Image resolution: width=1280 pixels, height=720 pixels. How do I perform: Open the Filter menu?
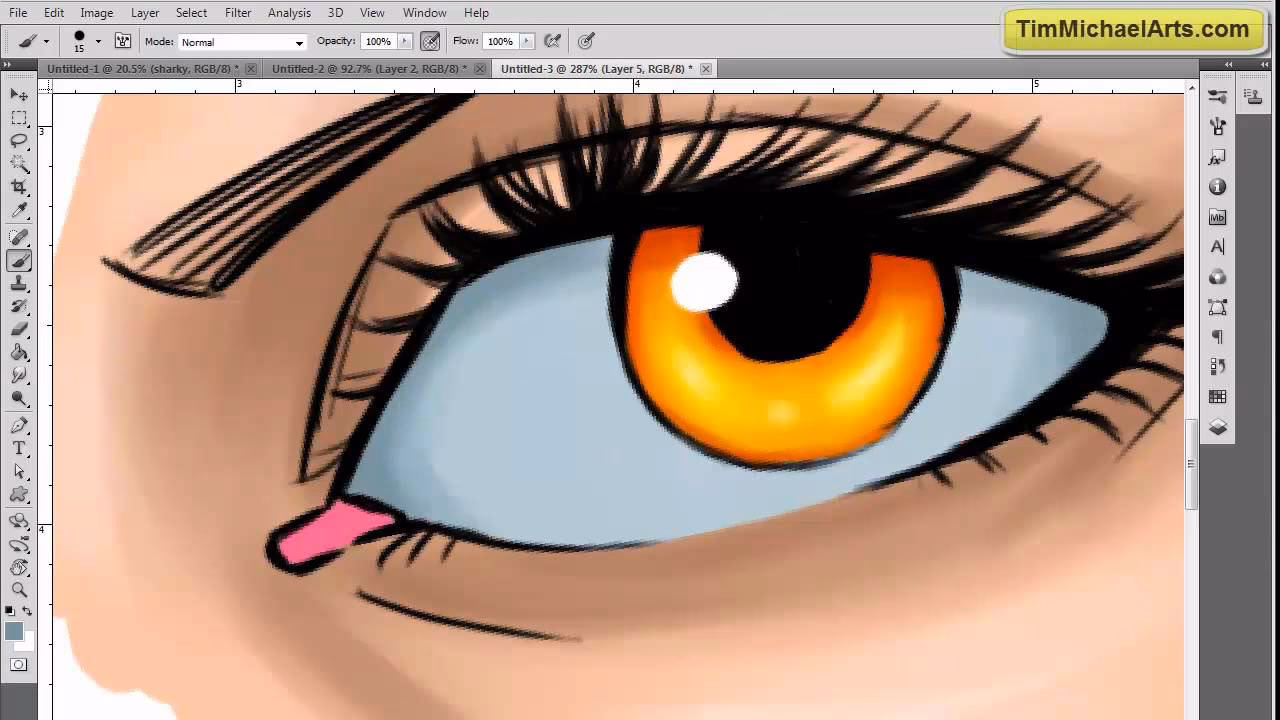(238, 13)
